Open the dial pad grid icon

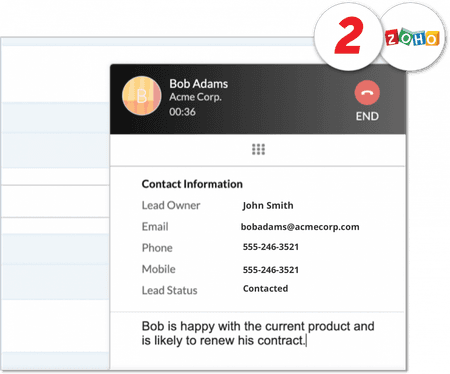pyautogui.click(x=258, y=149)
